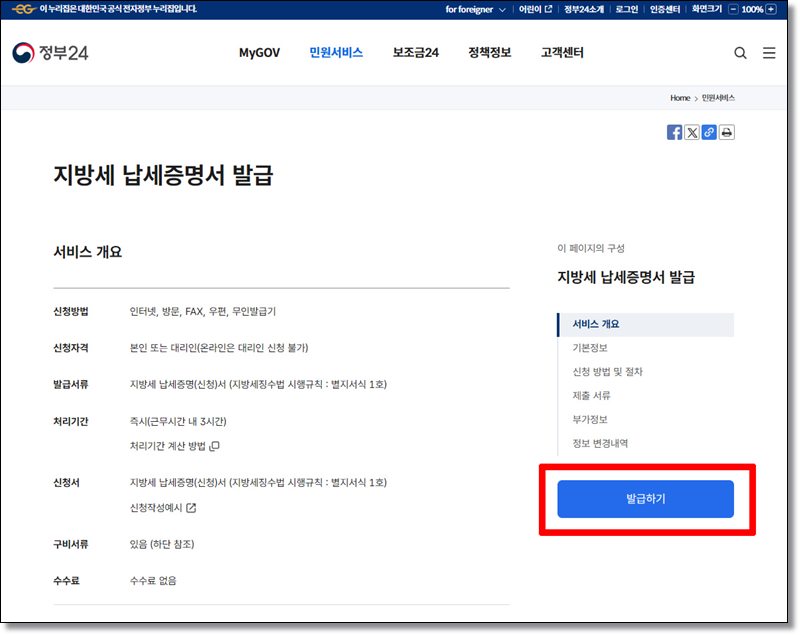
Task: Open the 어린이 external link
Action: (535, 9)
